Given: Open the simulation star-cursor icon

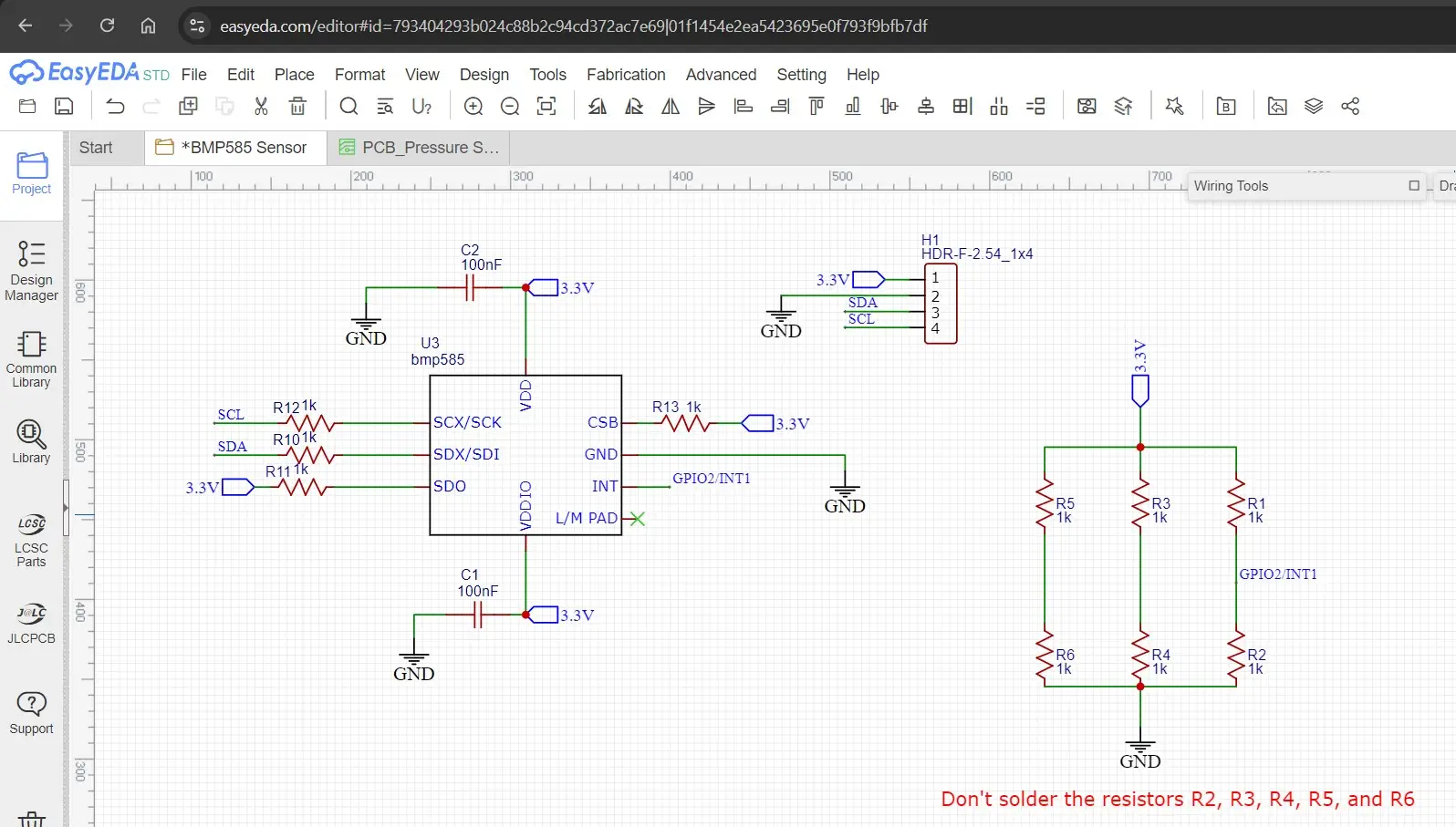Looking at the screenshot, I should pyautogui.click(x=1175, y=106).
